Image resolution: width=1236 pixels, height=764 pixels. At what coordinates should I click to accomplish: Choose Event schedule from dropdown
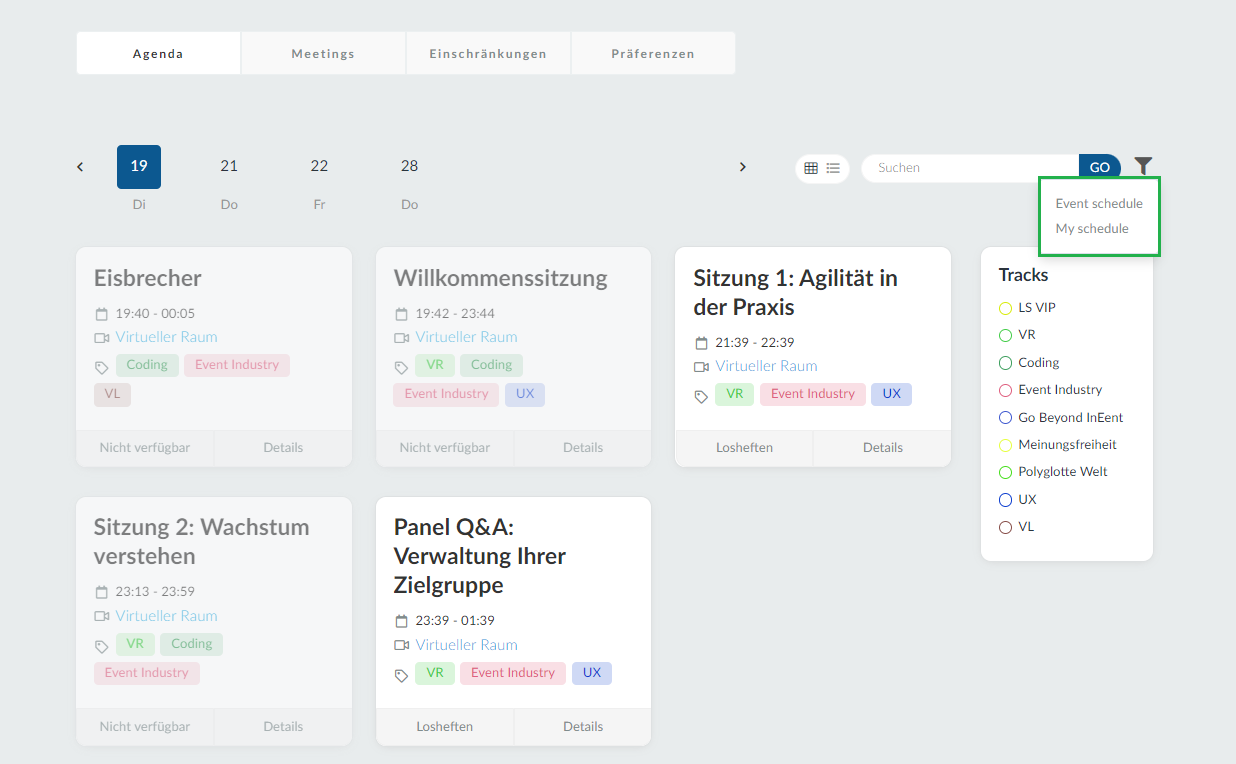coord(1098,203)
